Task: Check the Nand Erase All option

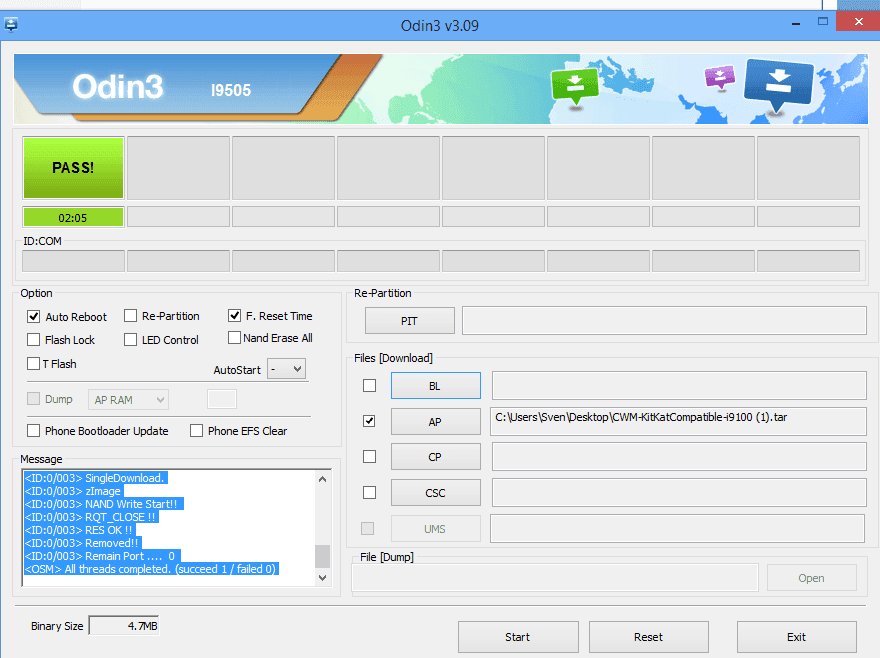Action: (x=235, y=338)
